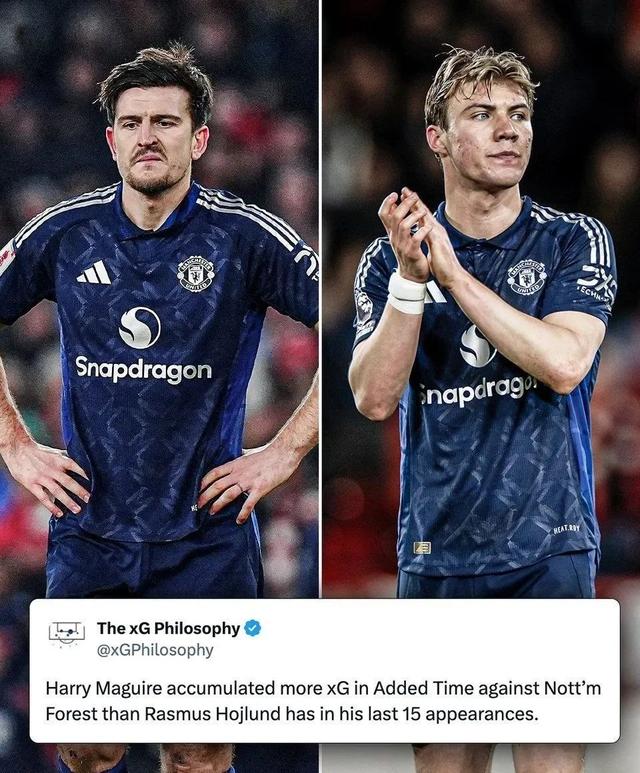Click the small gold tag on right shirt hem
Screen dimensions: 640x773
click(422, 548)
